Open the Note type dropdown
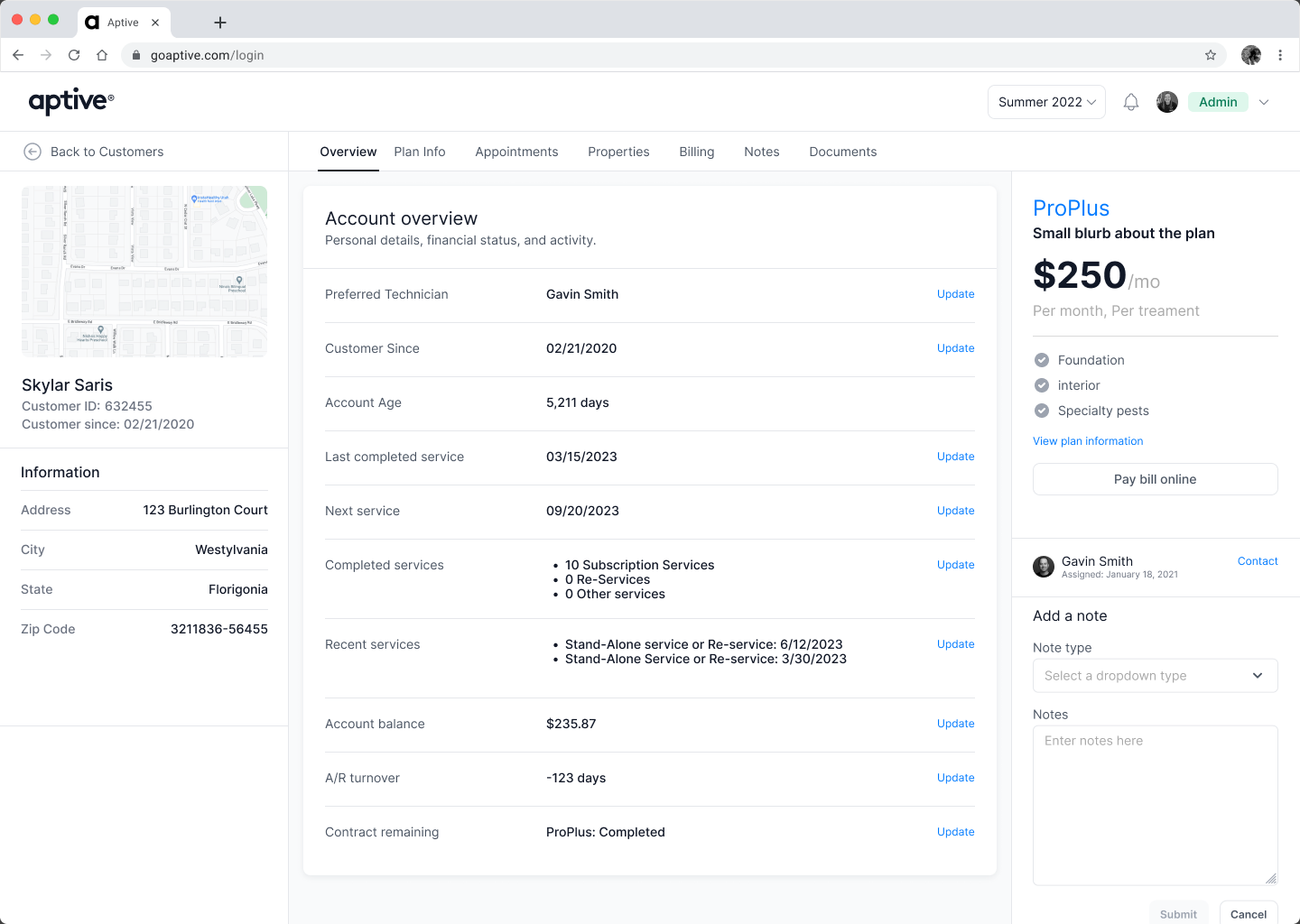 [1156, 676]
